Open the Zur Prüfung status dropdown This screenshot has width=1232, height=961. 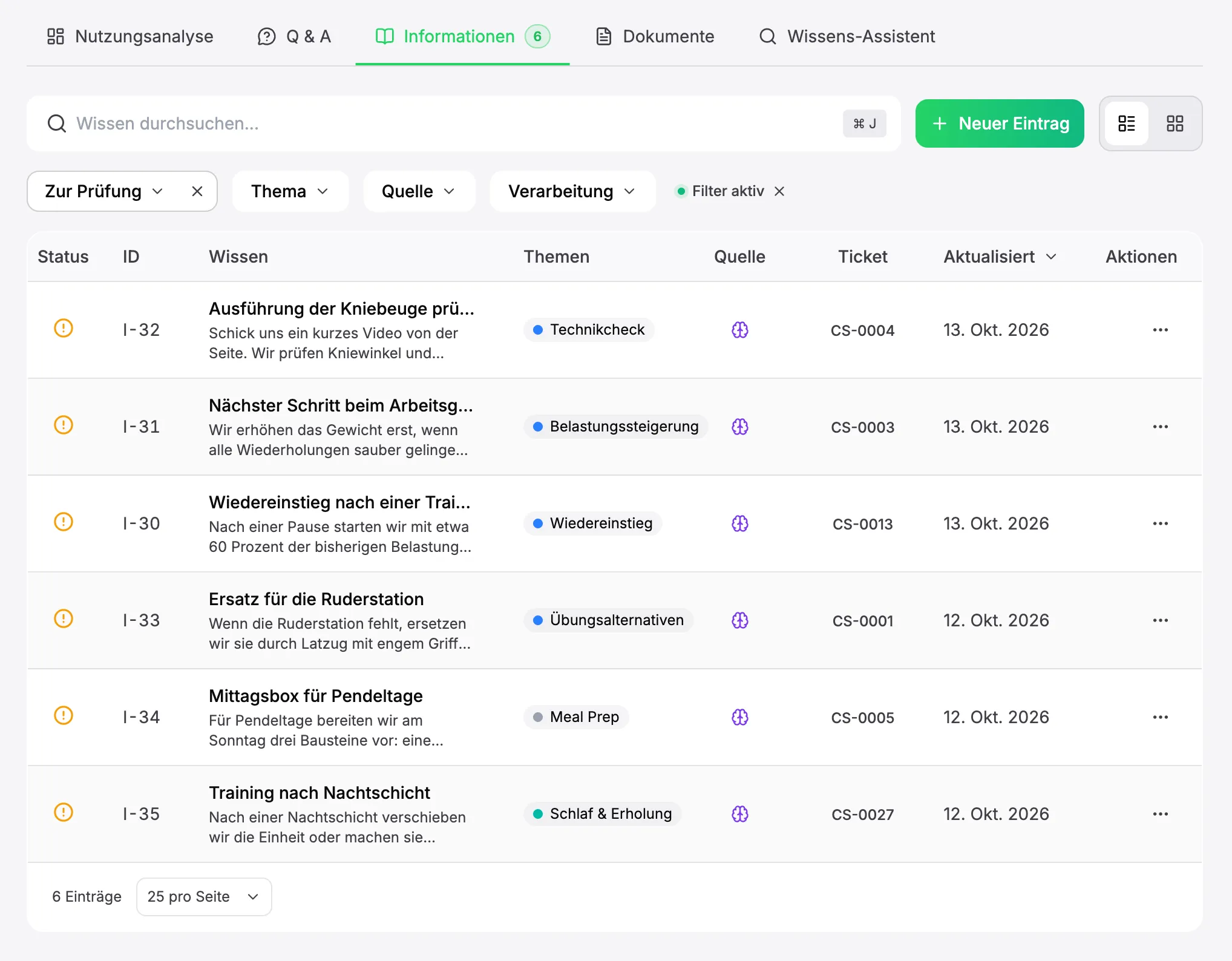104,191
